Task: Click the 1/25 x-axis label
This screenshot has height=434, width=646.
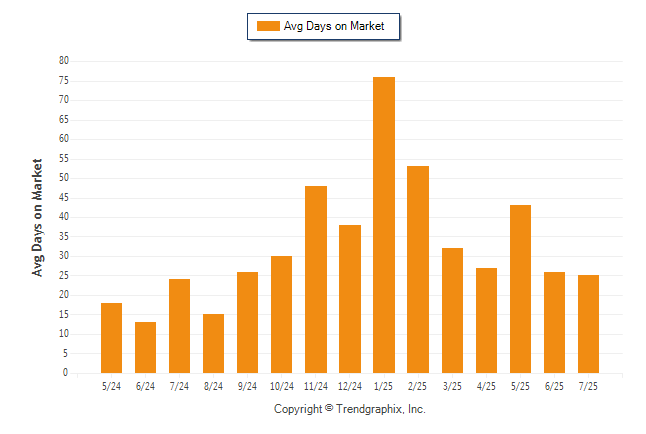Action: 384,386
